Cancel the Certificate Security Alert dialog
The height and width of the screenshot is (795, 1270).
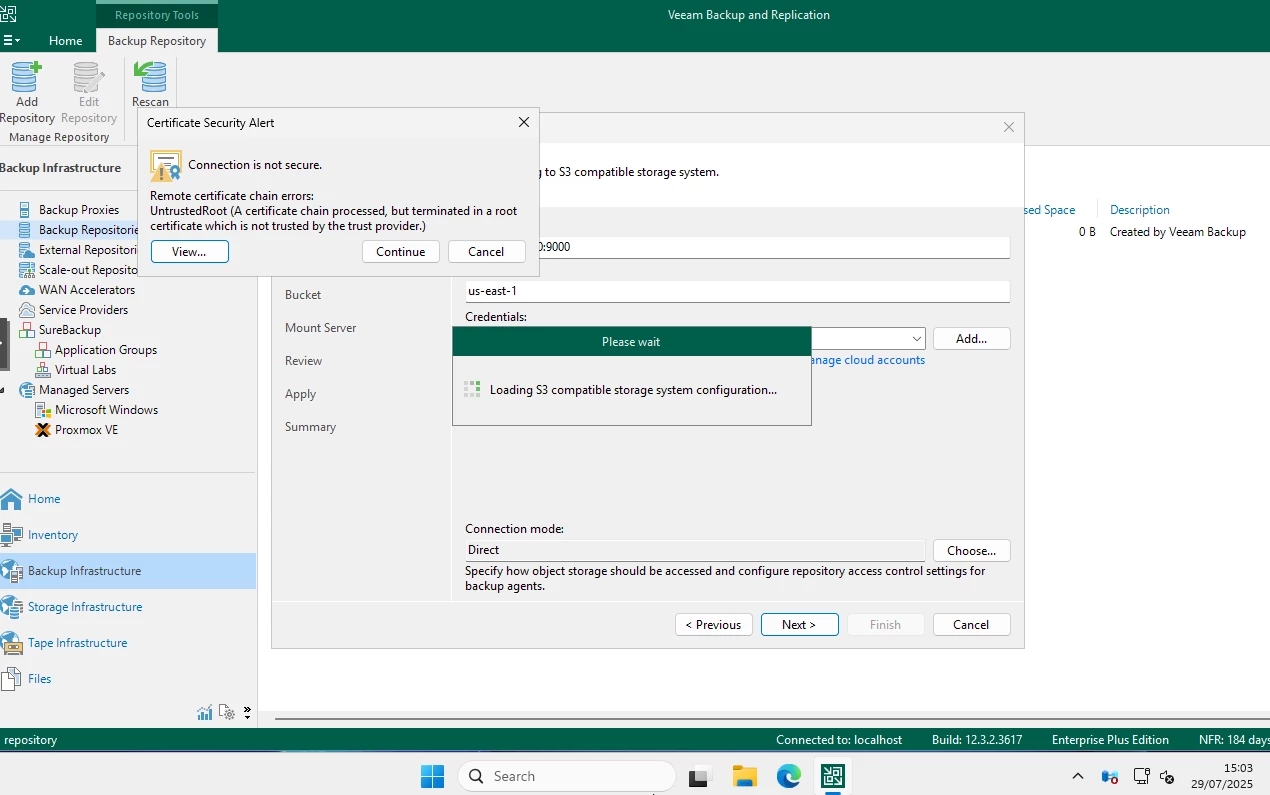tap(486, 252)
